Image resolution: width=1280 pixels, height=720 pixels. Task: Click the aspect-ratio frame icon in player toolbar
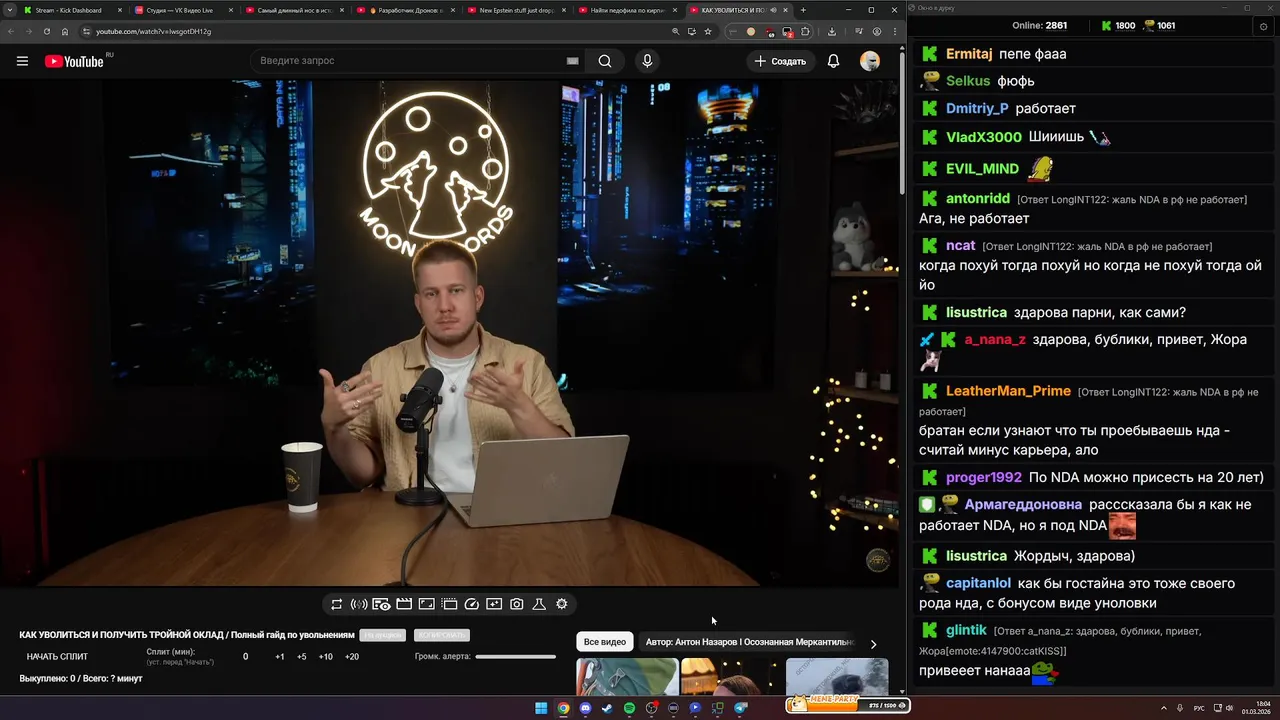point(426,604)
